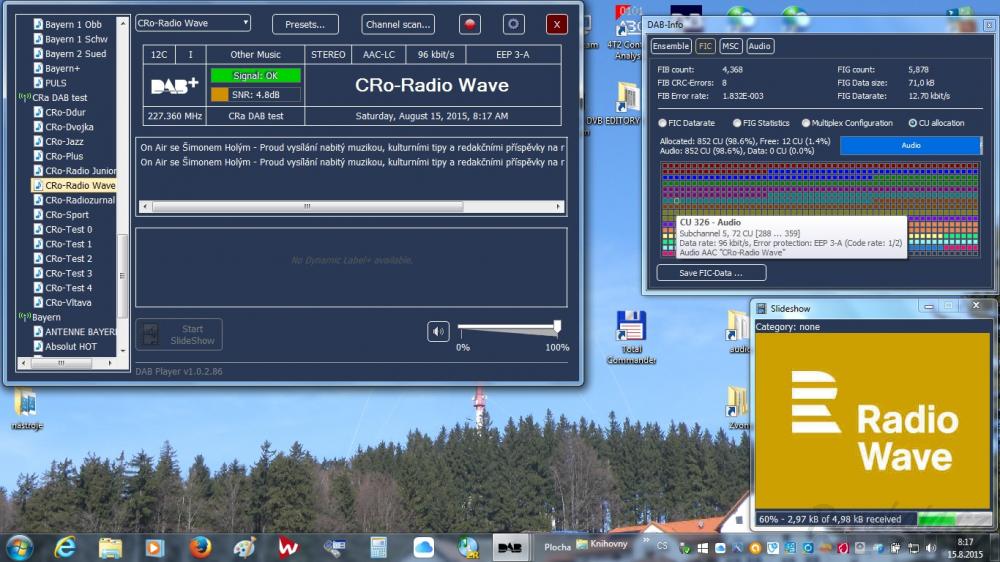Screen dimensions: 1000x562
Task: Click the volume slider handle at 100%
Action: [x=557, y=327]
